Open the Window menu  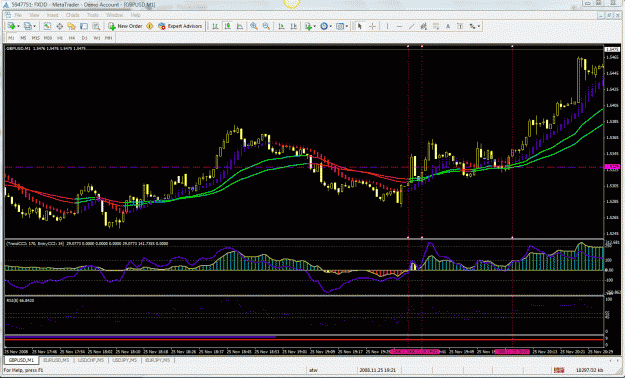[114, 15]
